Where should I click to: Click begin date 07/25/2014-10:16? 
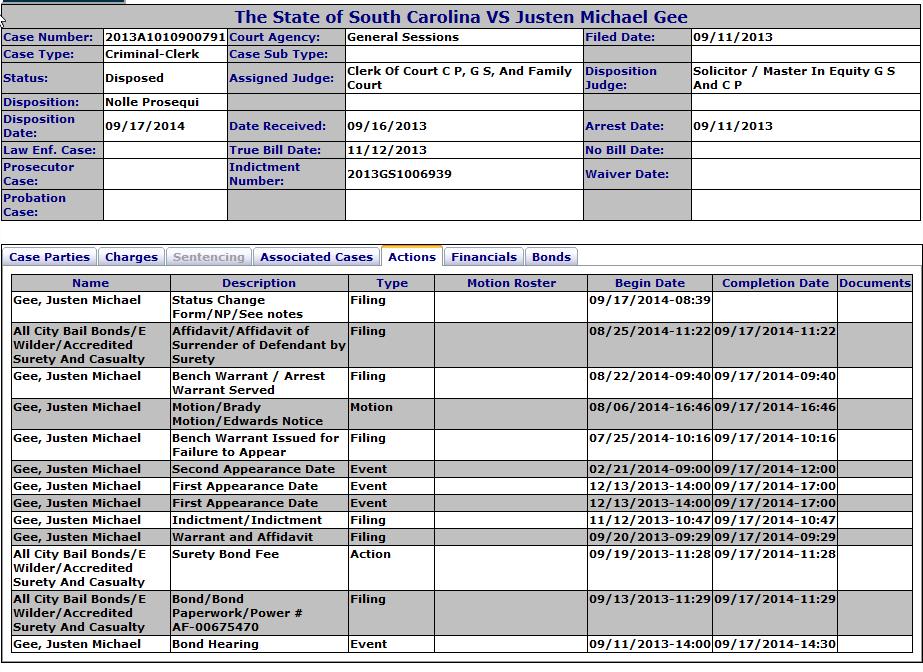(649, 438)
